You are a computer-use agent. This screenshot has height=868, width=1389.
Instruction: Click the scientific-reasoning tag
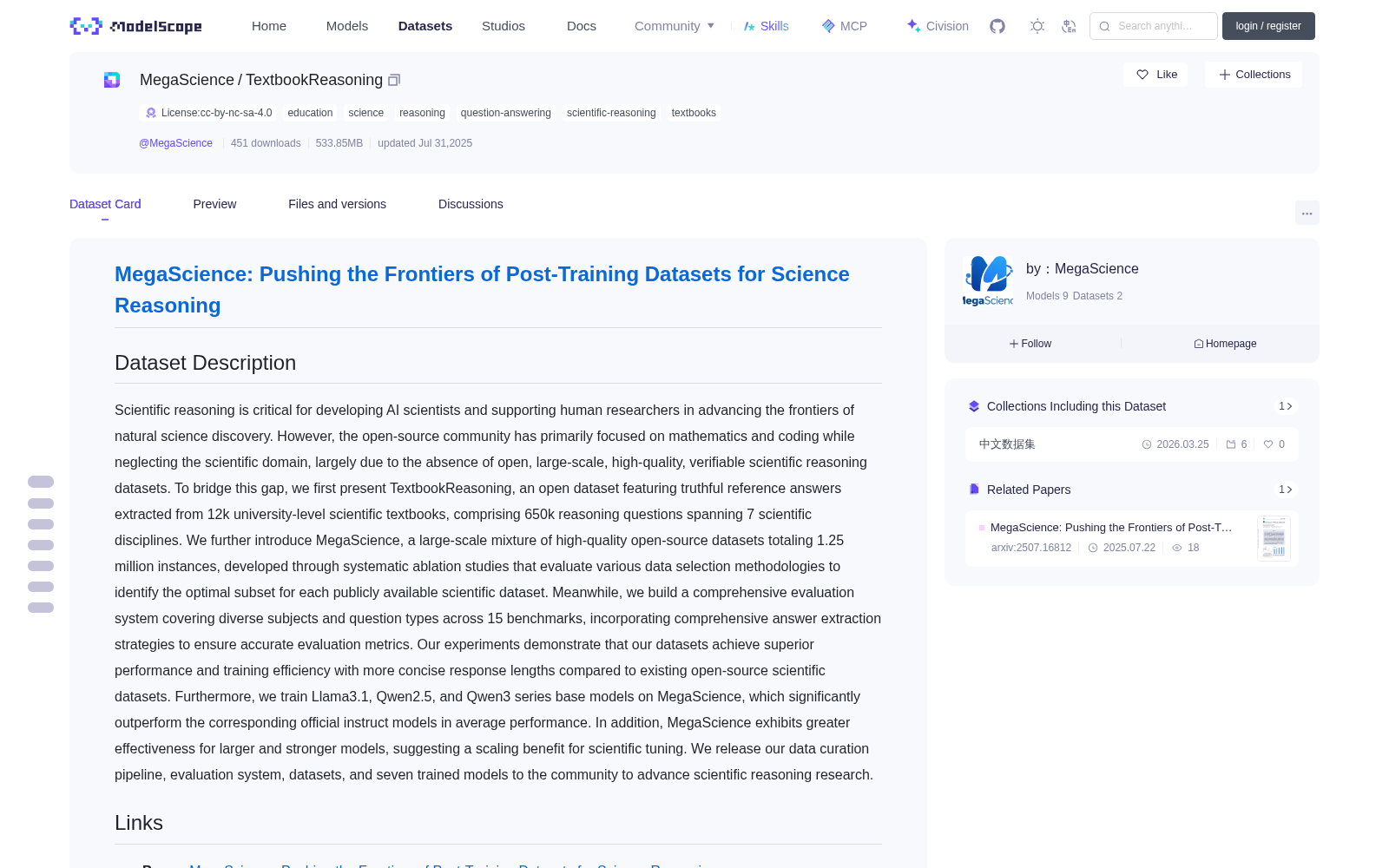(x=611, y=113)
